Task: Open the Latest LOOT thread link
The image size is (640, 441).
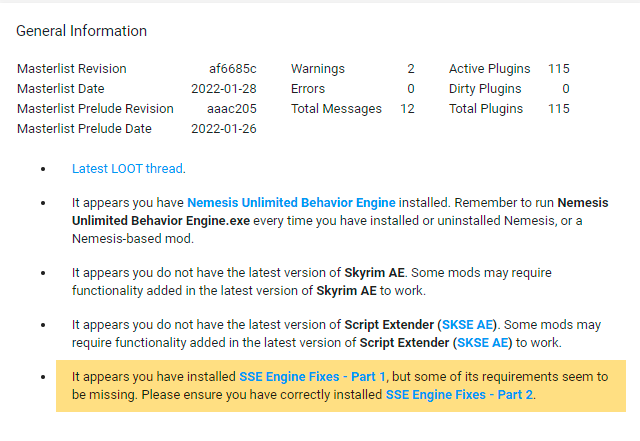Action: coord(127,169)
